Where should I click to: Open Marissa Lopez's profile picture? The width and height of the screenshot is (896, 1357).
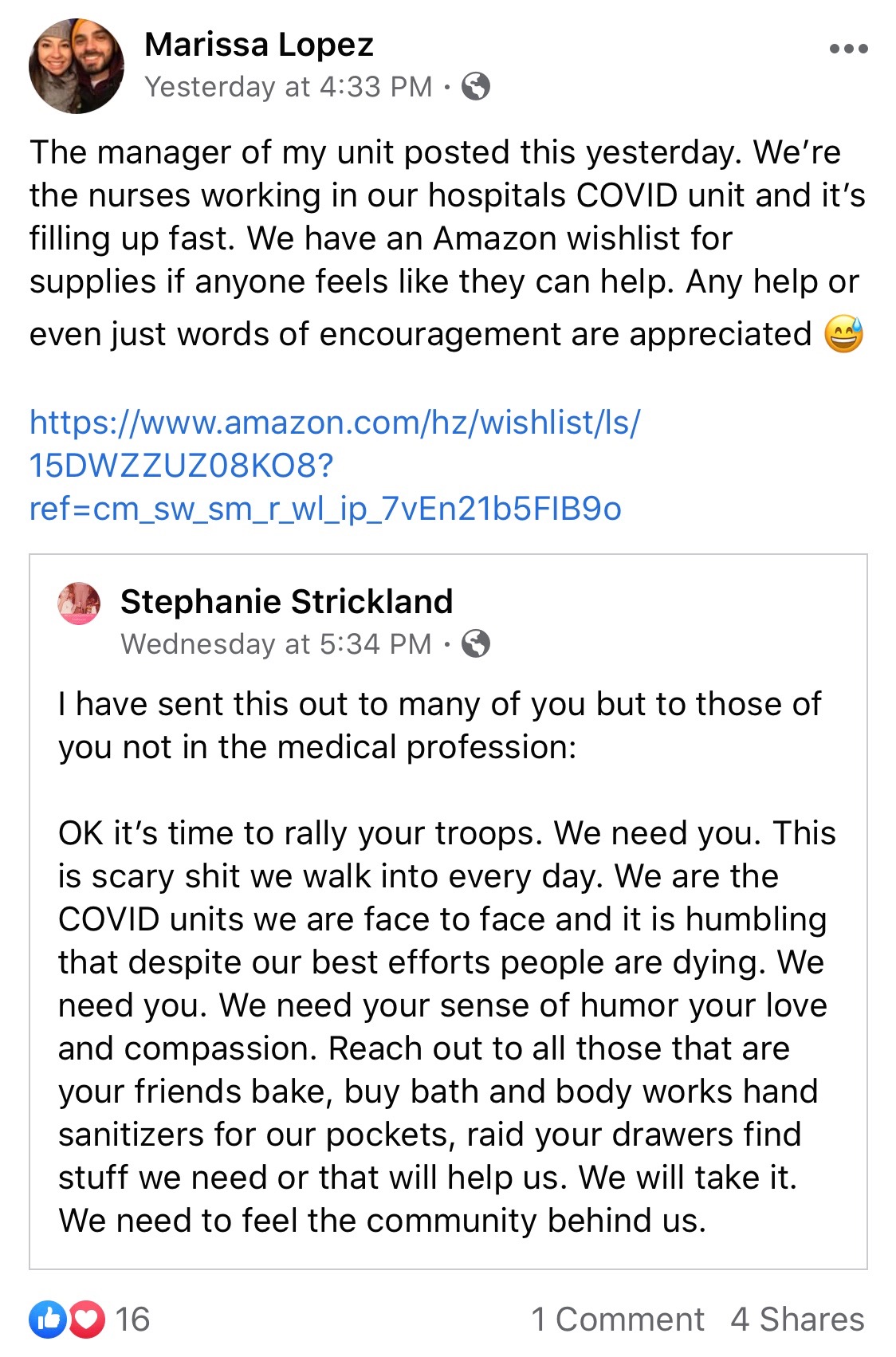(77, 66)
